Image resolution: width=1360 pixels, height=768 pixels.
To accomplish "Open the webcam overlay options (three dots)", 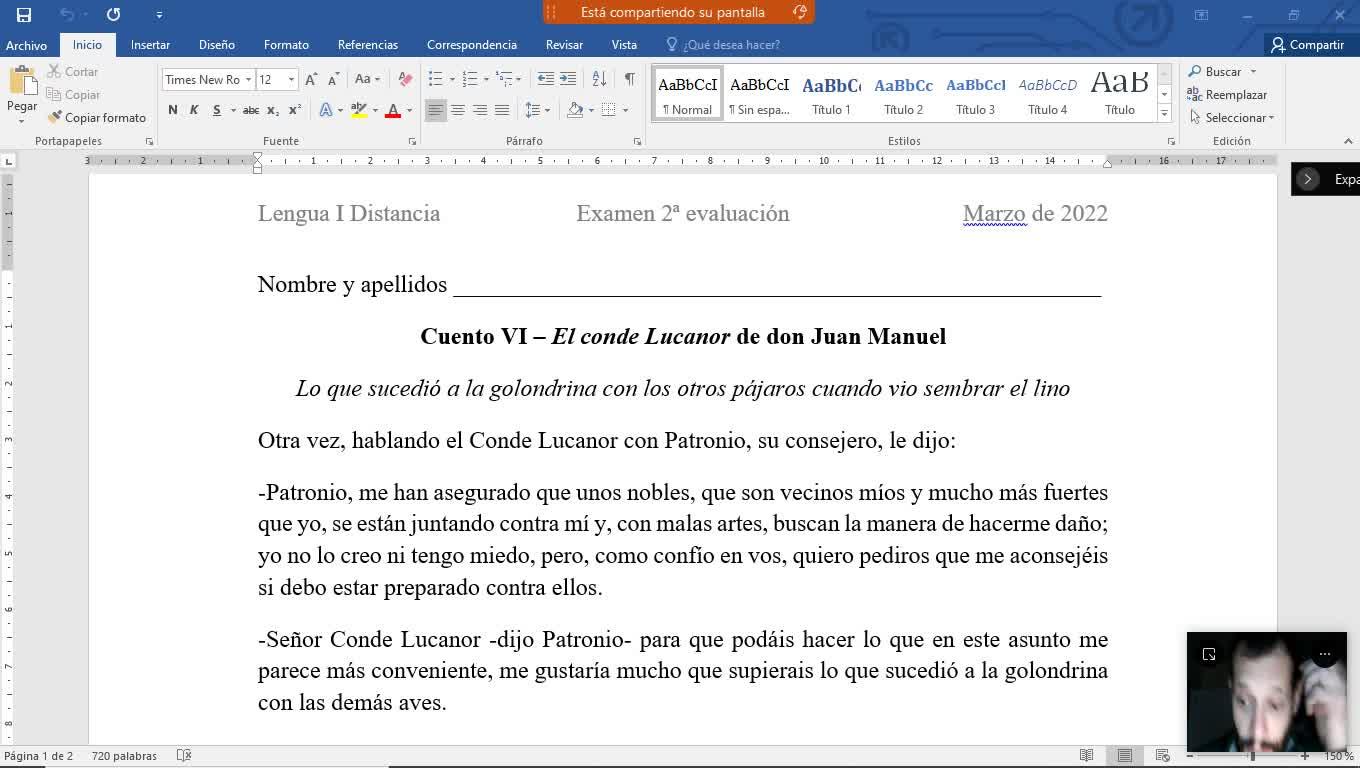I will pos(1325,654).
